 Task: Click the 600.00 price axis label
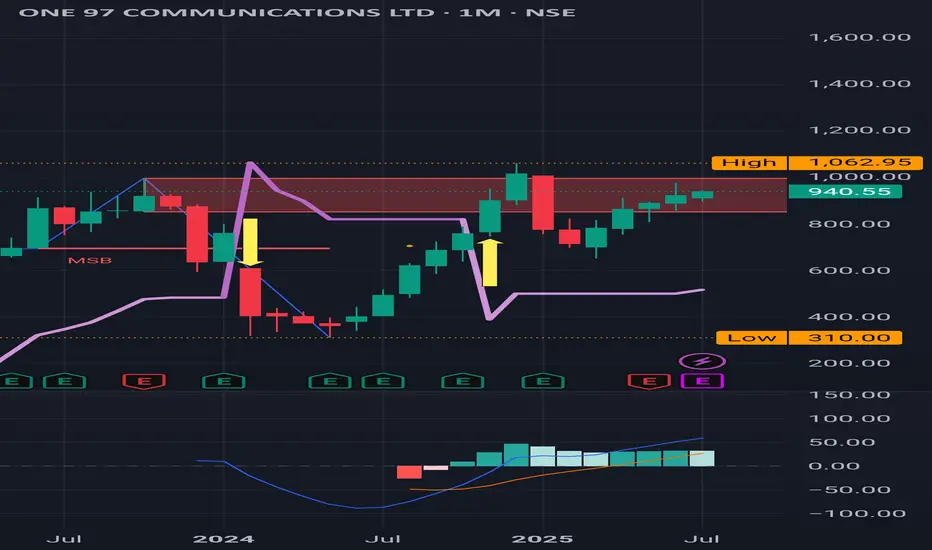849,271
